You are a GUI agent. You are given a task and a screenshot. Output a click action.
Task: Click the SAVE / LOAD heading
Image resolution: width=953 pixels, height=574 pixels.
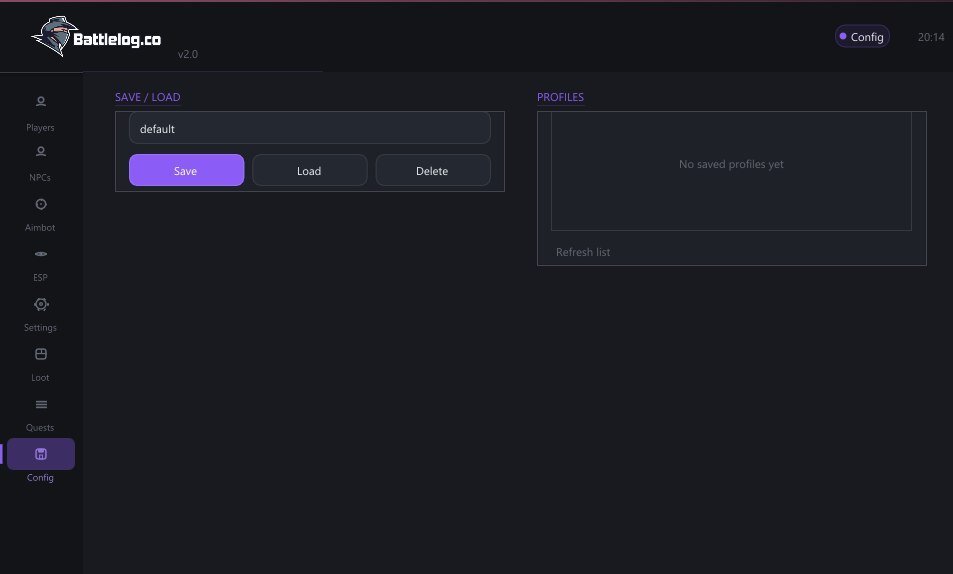click(148, 97)
